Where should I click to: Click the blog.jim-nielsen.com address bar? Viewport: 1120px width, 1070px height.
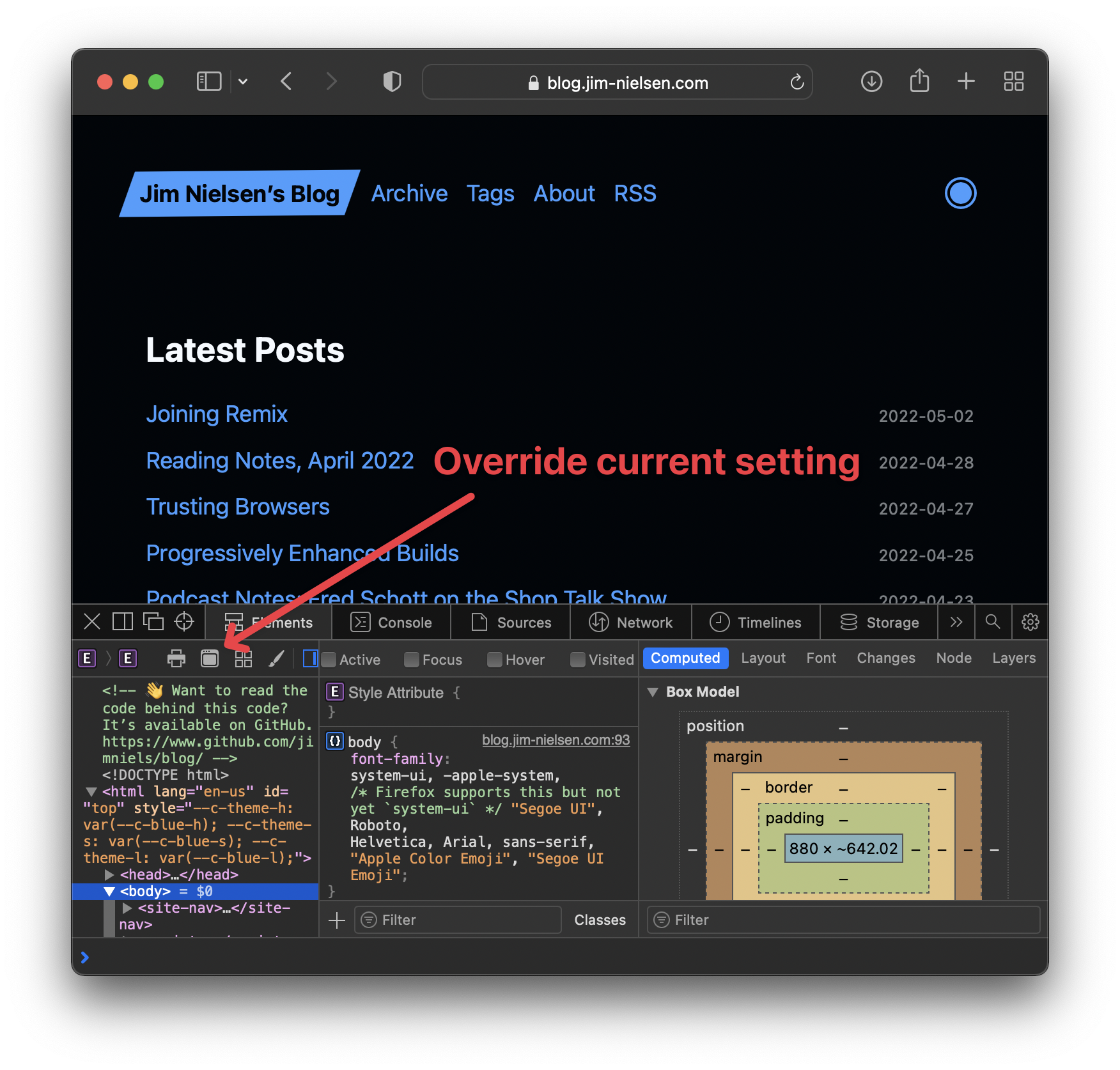pos(617,82)
